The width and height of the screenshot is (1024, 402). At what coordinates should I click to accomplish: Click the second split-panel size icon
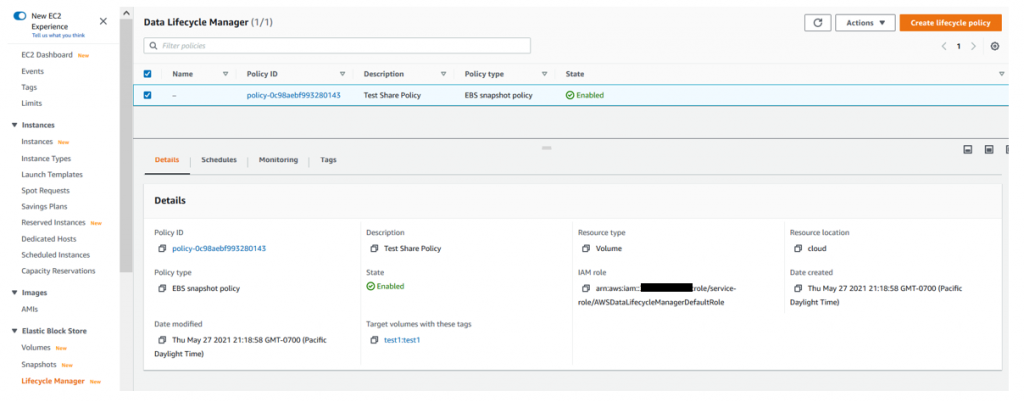(x=989, y=149)
